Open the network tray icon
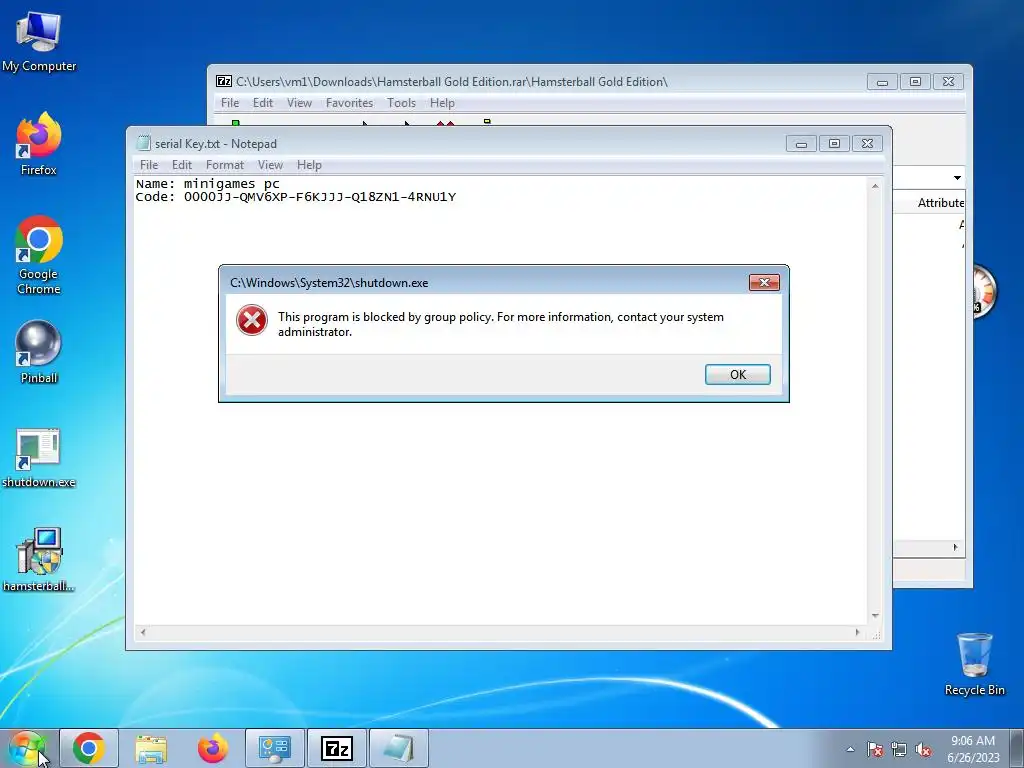The height and width of the screenshot is (768, 1024). pos(899,750)
